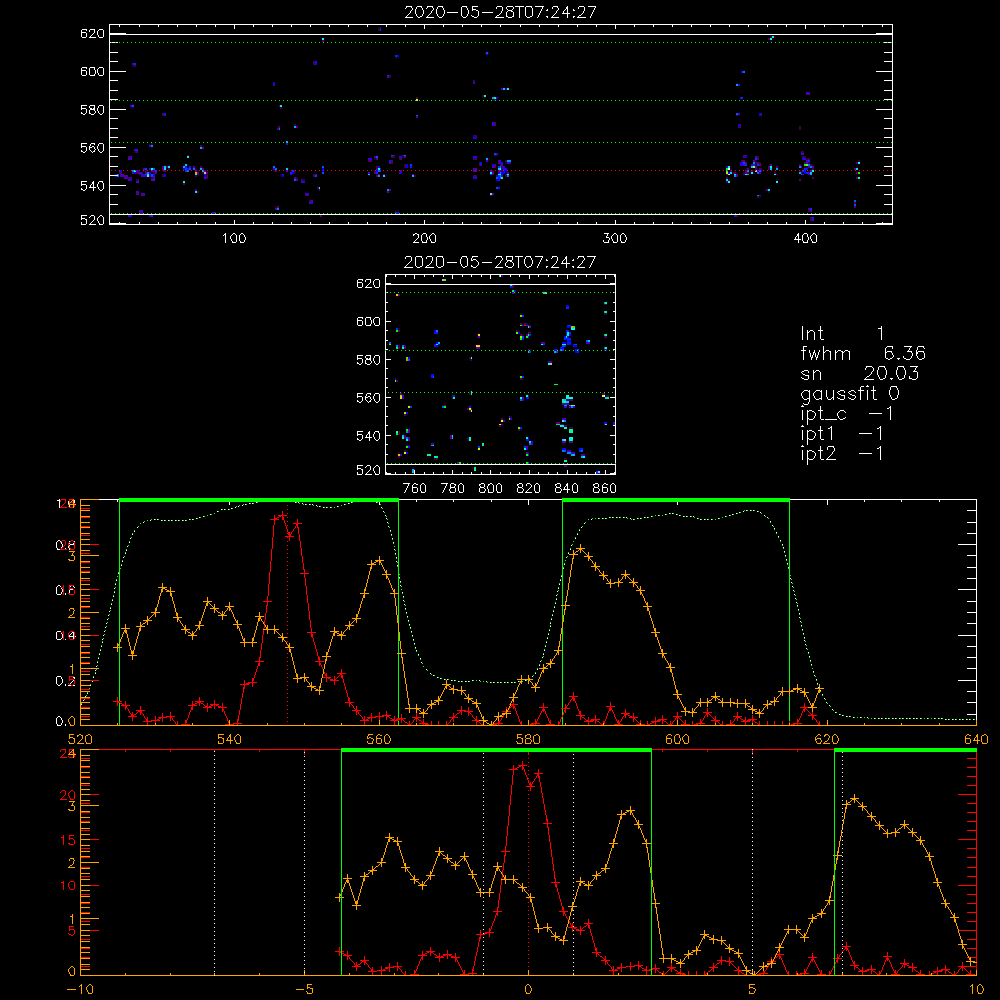Click the 'ipt_c -1' text entry
This screenshot has height=1000, width=1000.
click(x=847, y=414)
